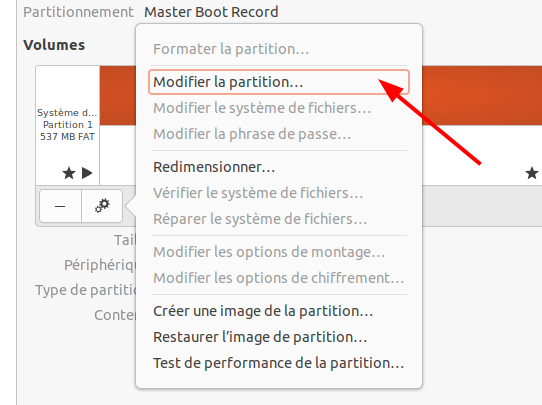Click the star icon on the right volume
The width and height of the screenshot is (542, 405).
coord(532,173)
